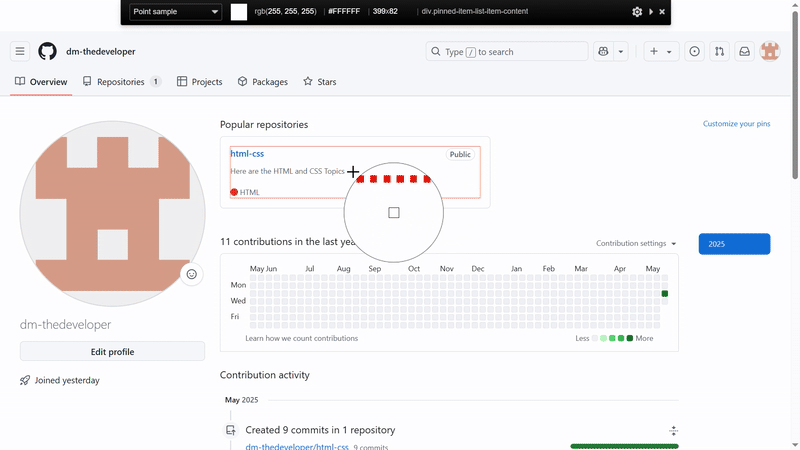800x450 pixels.
Task: Click the May 2025 timeline heading
Action: pos(241,400)
